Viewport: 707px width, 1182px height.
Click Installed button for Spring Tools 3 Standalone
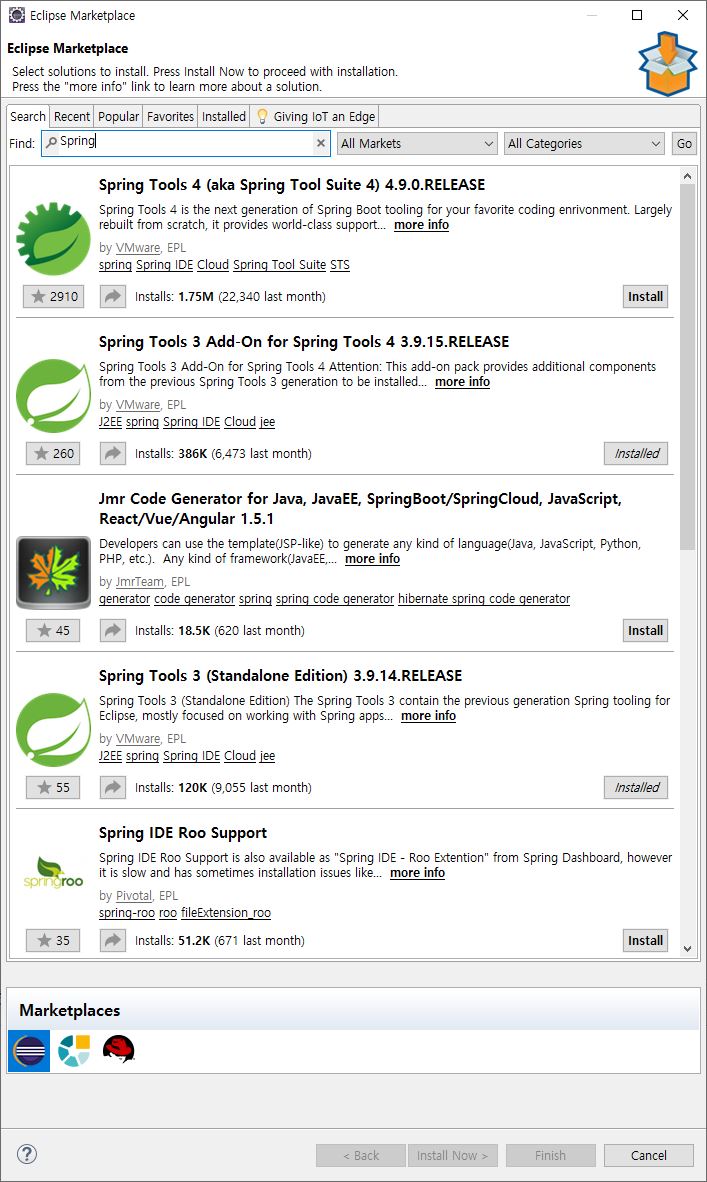coord(636,787)
